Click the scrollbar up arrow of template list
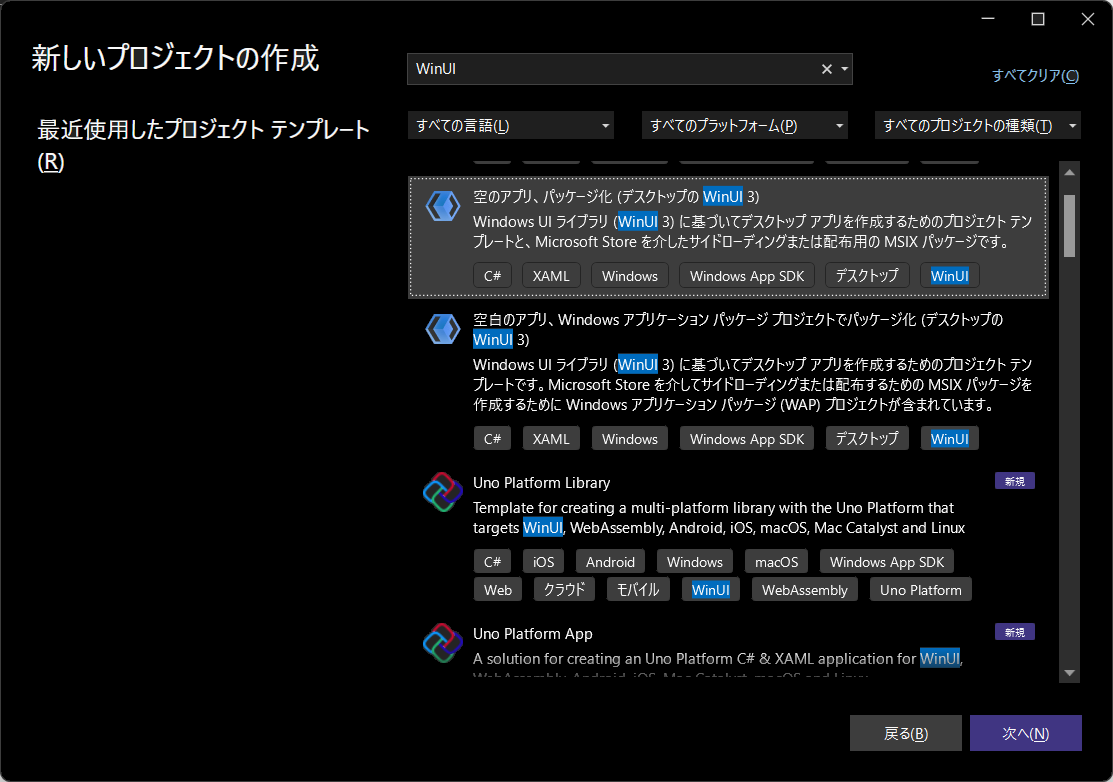 coord(1070,172)
